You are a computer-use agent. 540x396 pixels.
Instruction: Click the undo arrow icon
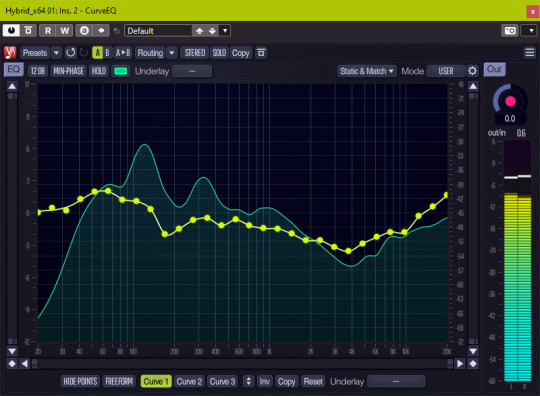(x=71, y=53)
